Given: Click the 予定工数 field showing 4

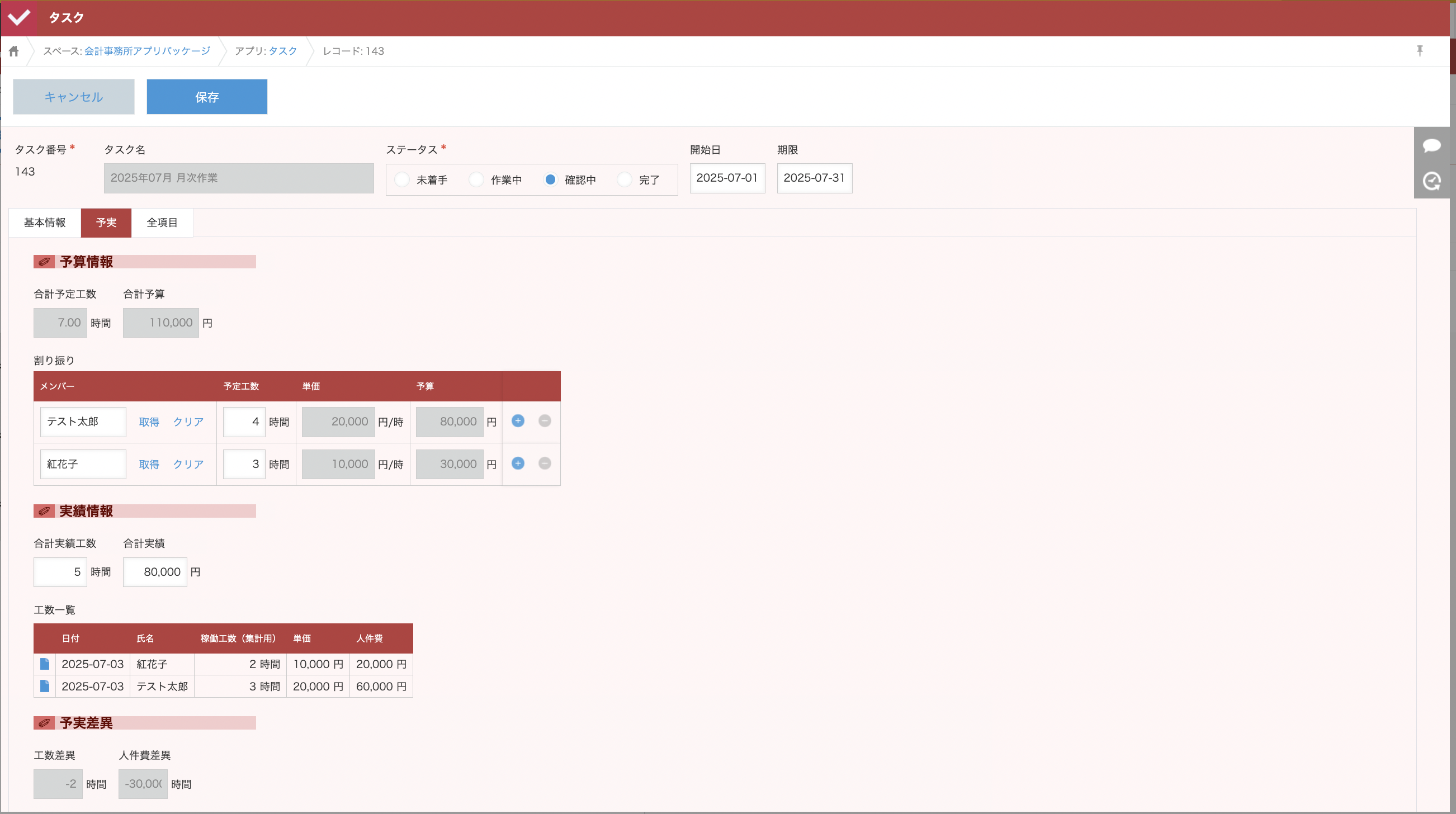Looking at the screenshot, I should (244, 422).
